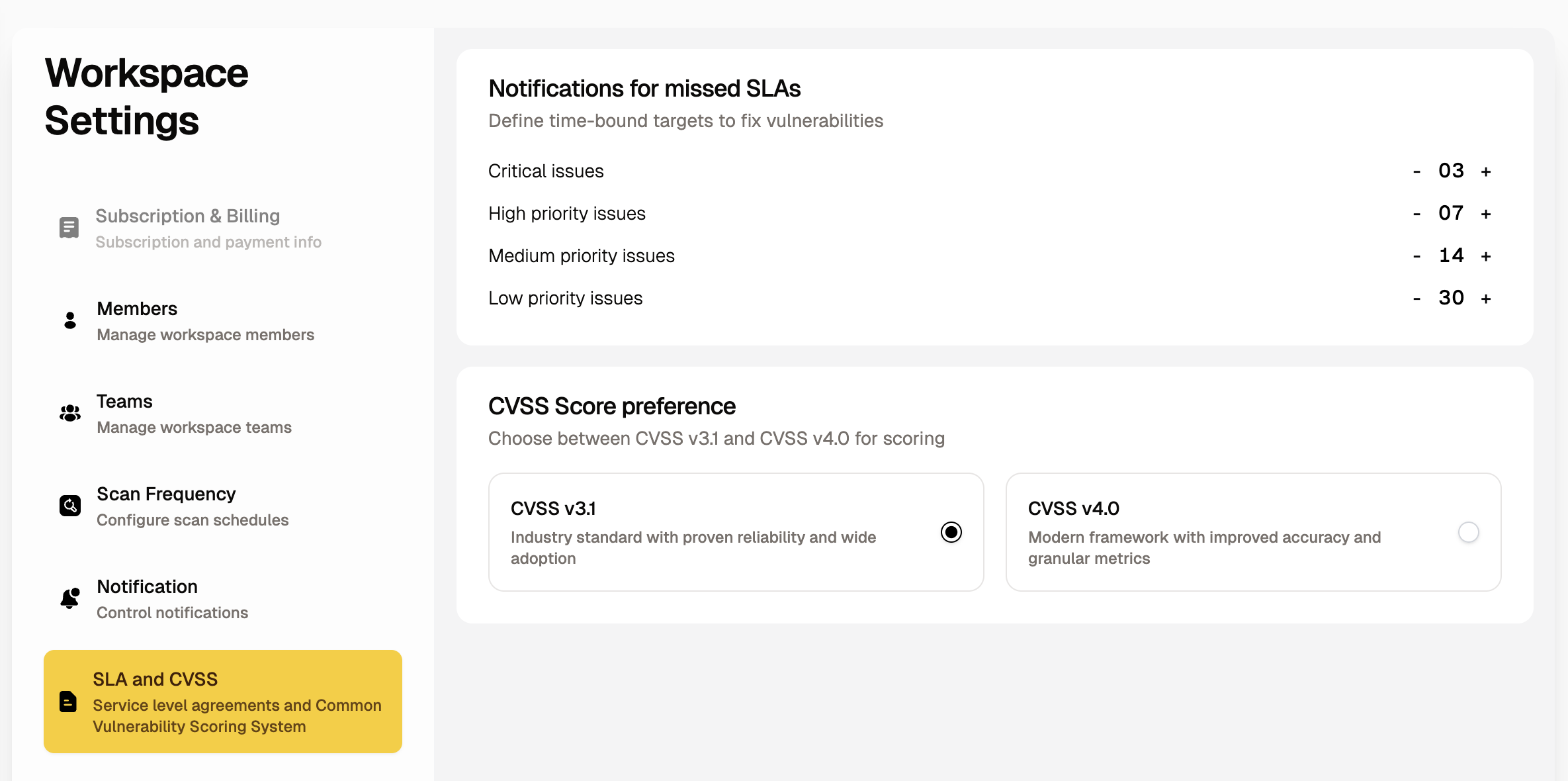Decrease the Critical issues SLA value
1568x781 pixels.
(x=1416, y=171)
